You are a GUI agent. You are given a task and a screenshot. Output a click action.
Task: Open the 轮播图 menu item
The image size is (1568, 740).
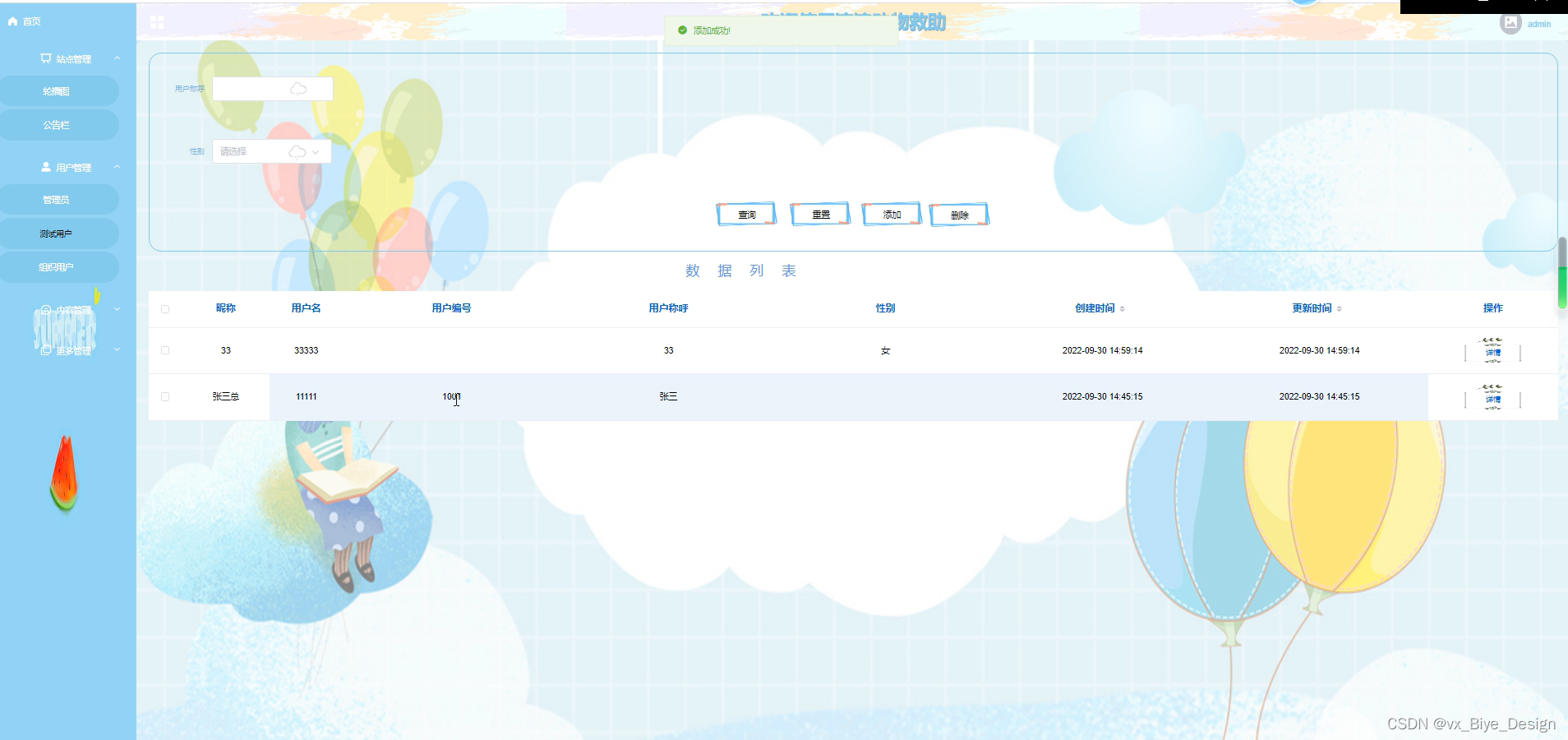tap(57, 91)
